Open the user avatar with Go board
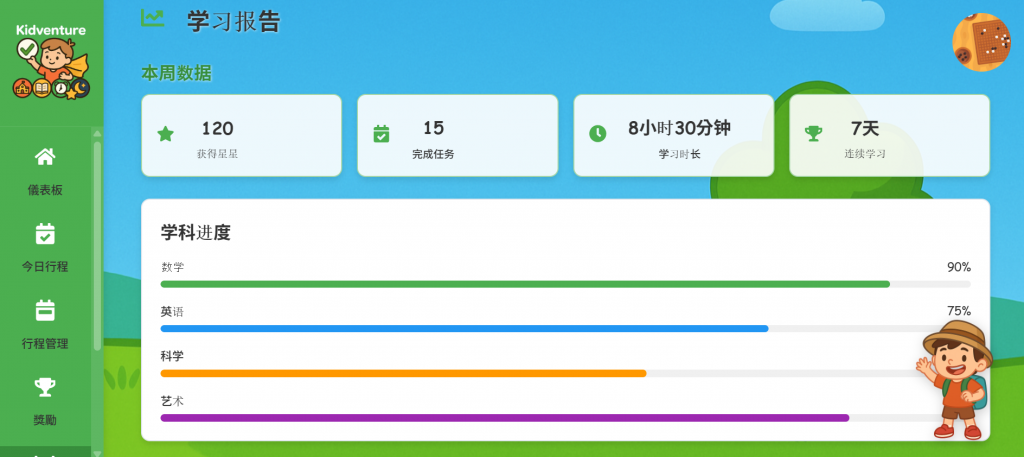This screenshot has width=1024, height=457. (x=981, y=42)
